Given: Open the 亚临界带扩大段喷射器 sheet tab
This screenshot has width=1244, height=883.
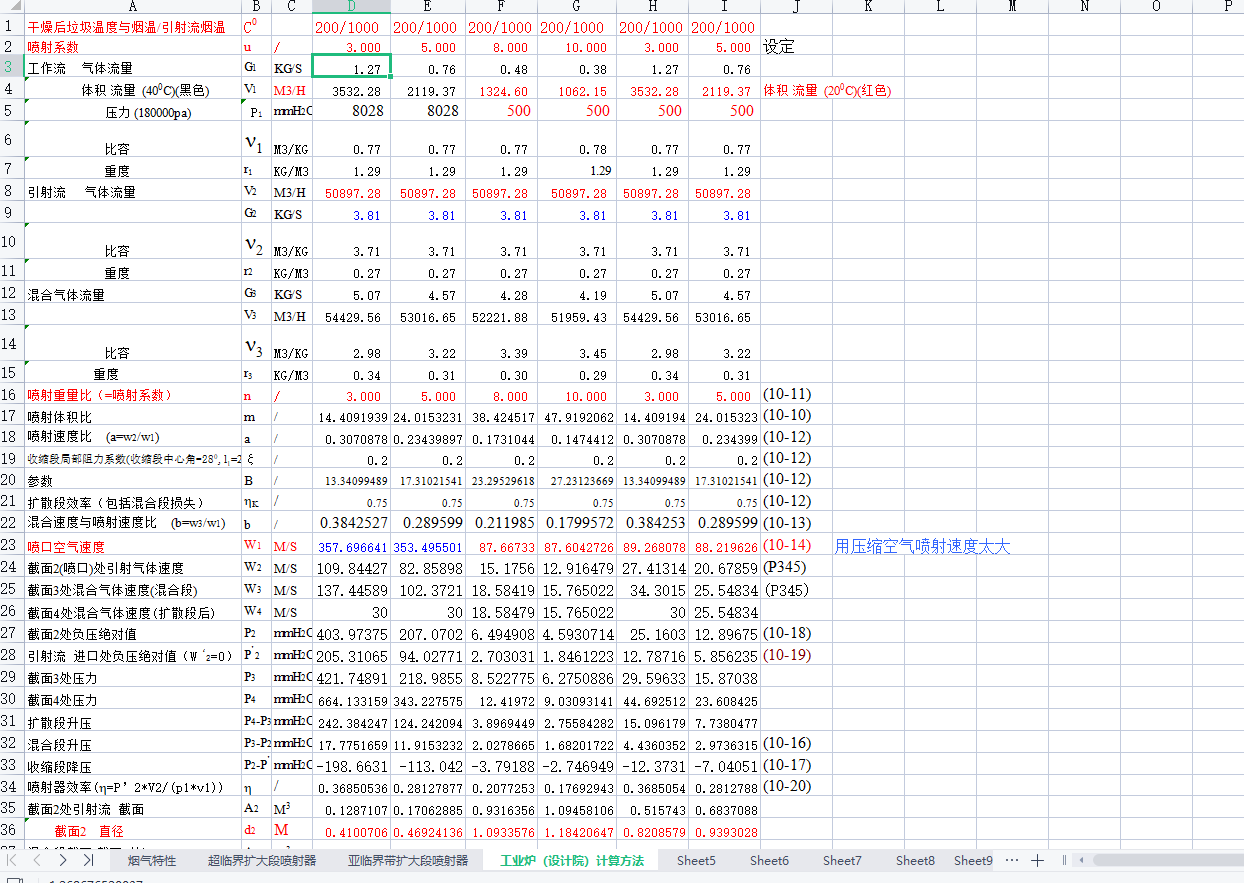Looking at the screenshot, I should coord(408,860).
